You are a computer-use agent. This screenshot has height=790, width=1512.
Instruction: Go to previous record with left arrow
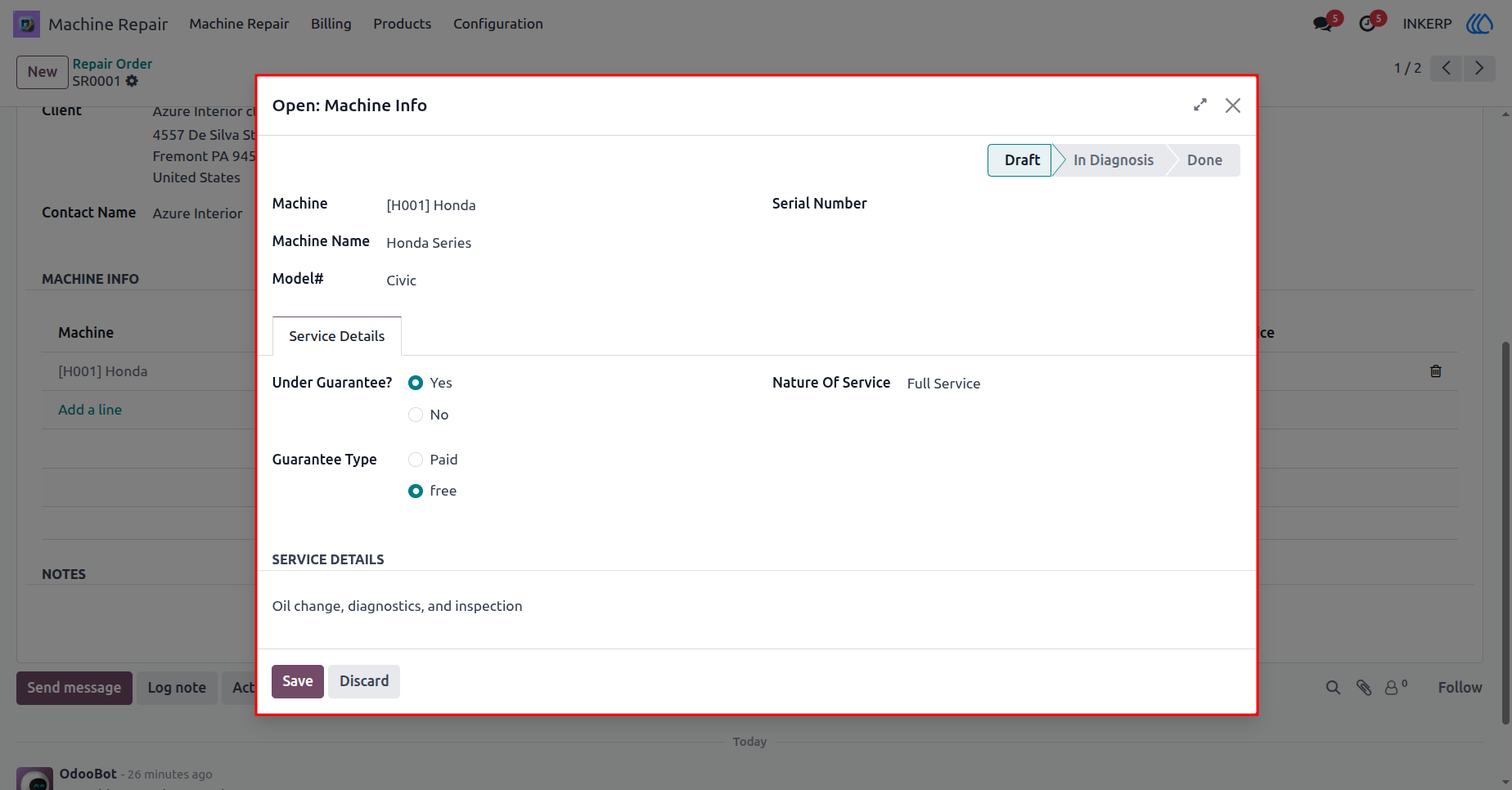pyautogui.click(x=1447, y=68)
